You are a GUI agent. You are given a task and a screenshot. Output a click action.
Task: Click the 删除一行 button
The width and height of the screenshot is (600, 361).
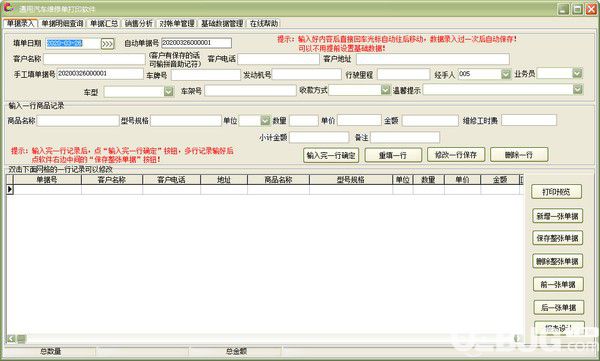tap(519, 155)
